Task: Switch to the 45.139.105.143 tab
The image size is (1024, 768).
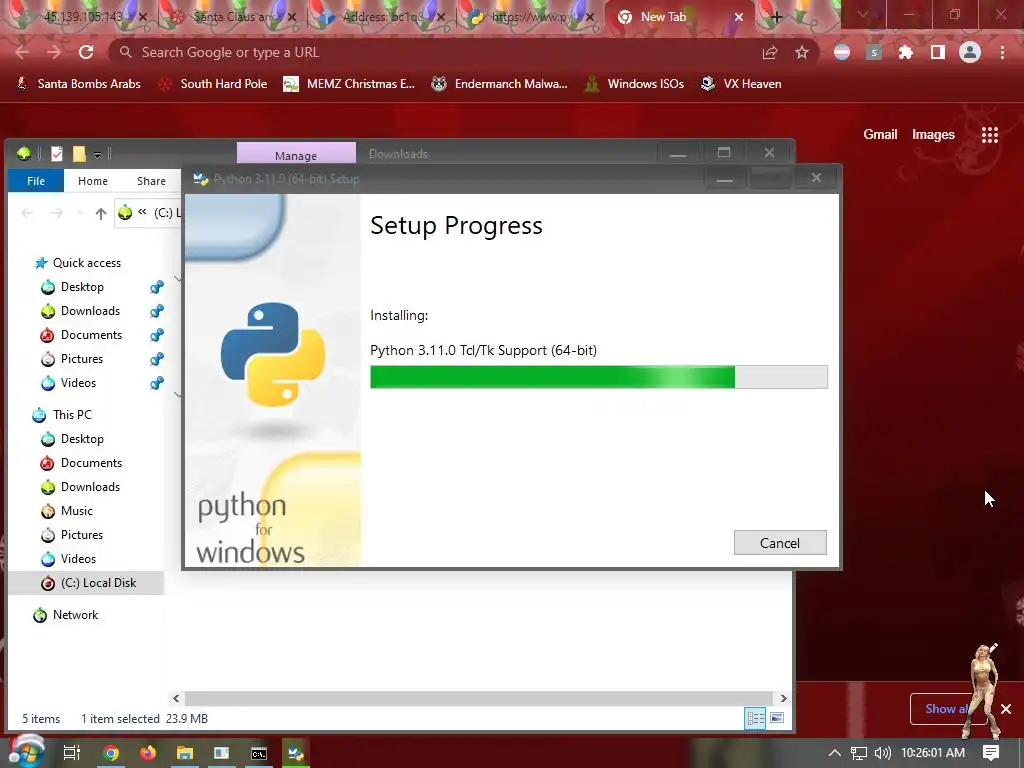Action: coord(83,17)
